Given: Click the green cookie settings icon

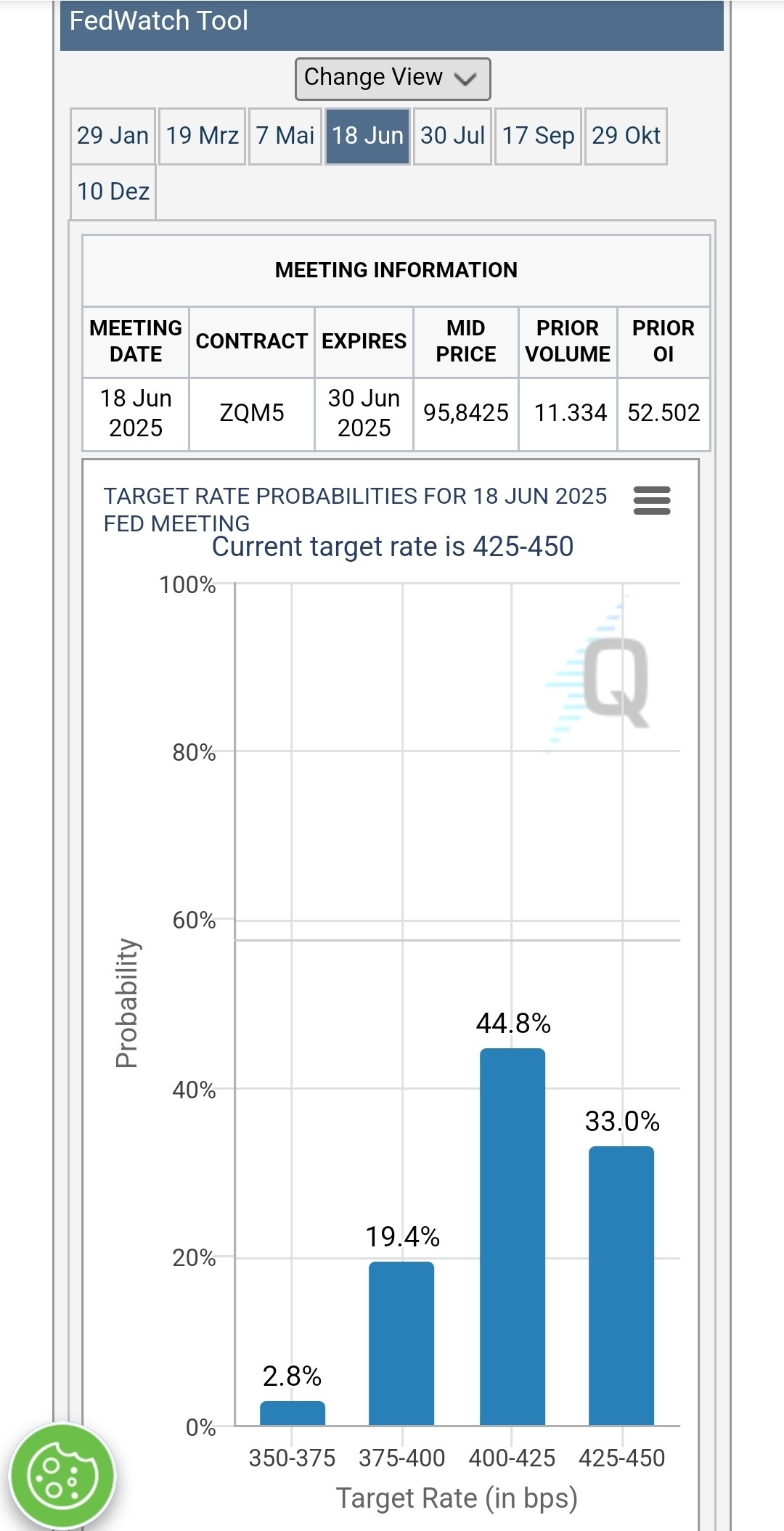Looking at the screenshot, I should pyautogui.click(x=62, y=1475).
